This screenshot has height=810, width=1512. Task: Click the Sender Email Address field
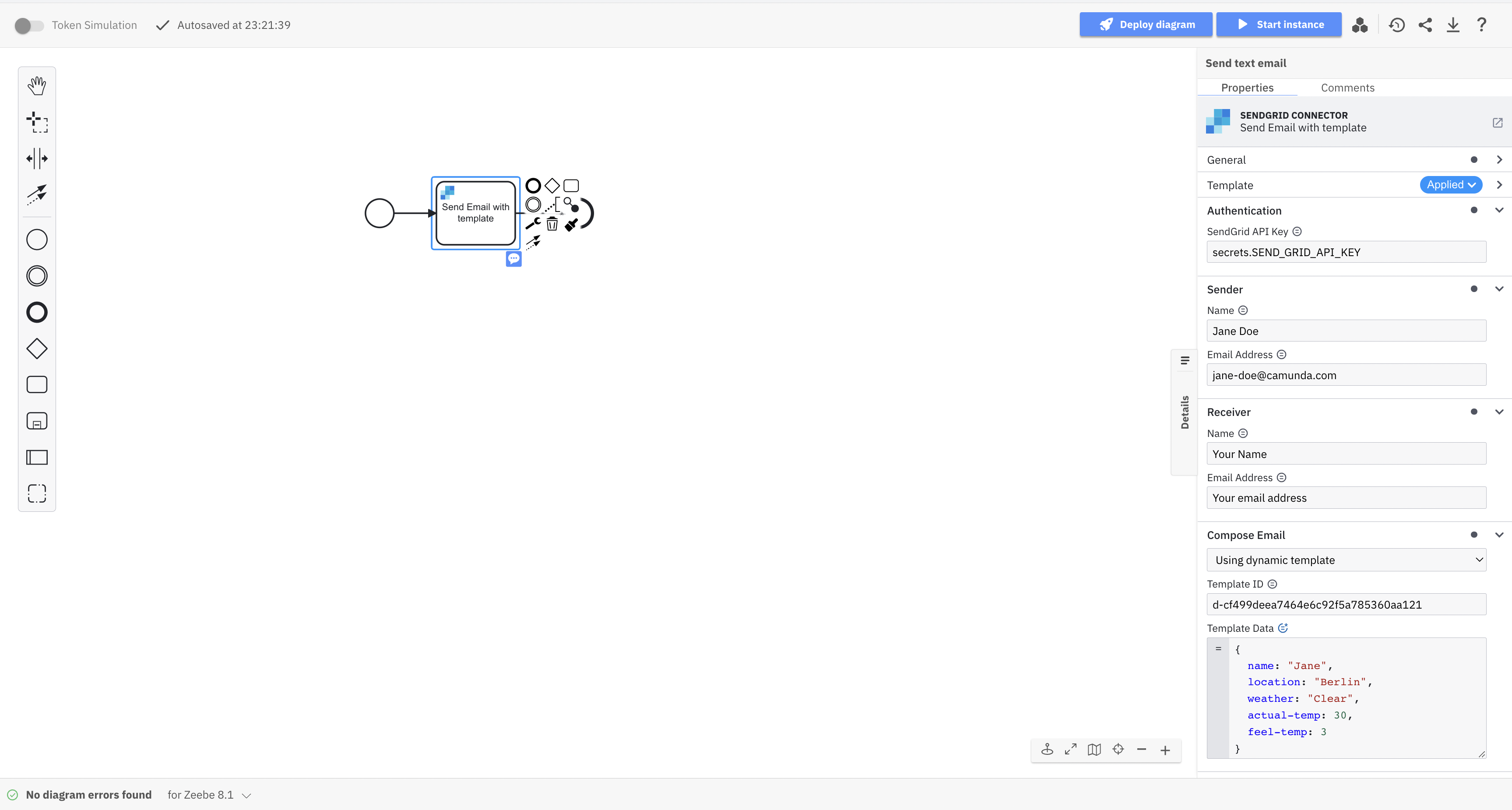[x=1346, y=375]
